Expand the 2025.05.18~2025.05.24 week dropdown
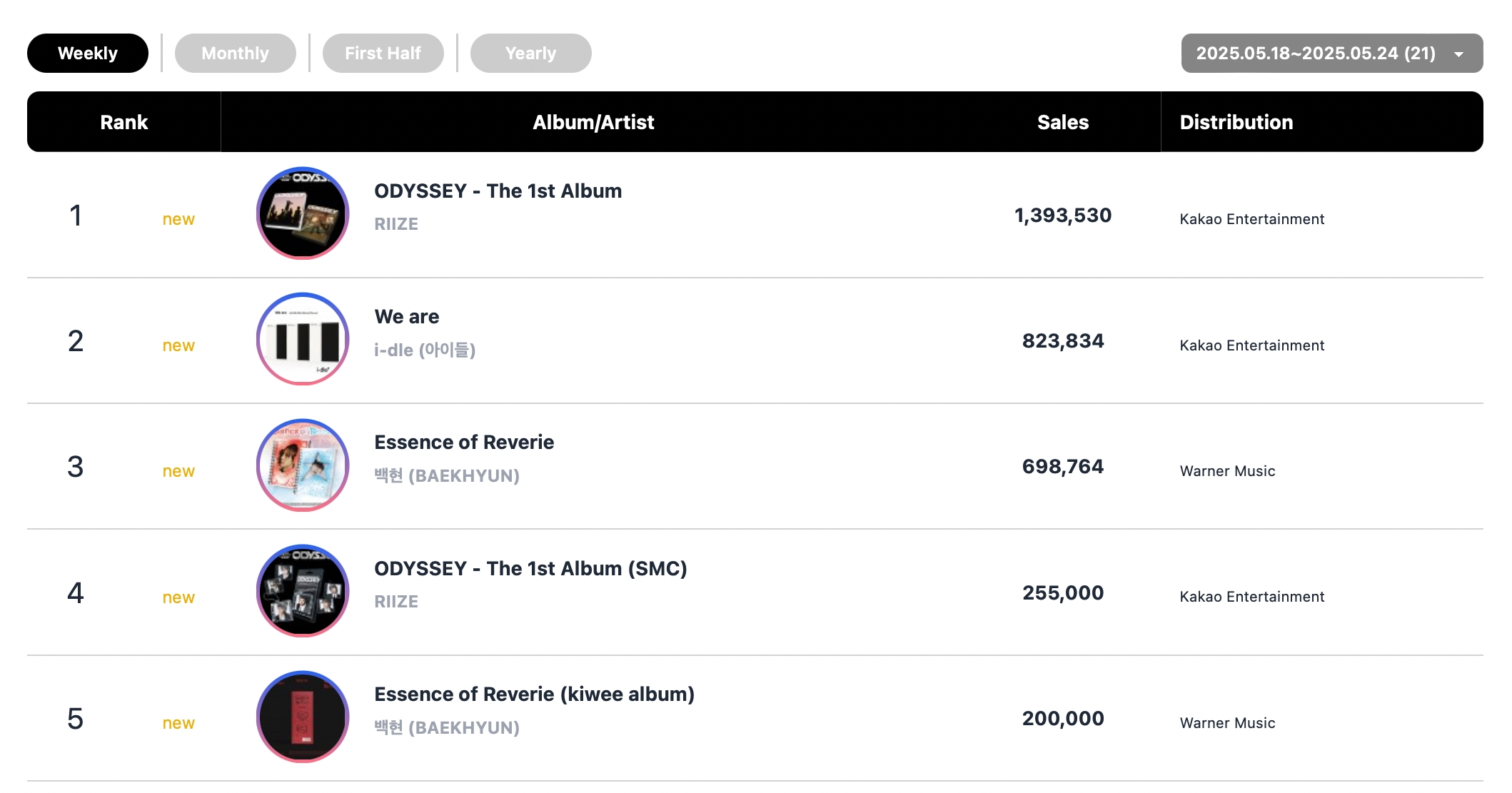This screenshot has height=793, width=1512. (1331, 54)
